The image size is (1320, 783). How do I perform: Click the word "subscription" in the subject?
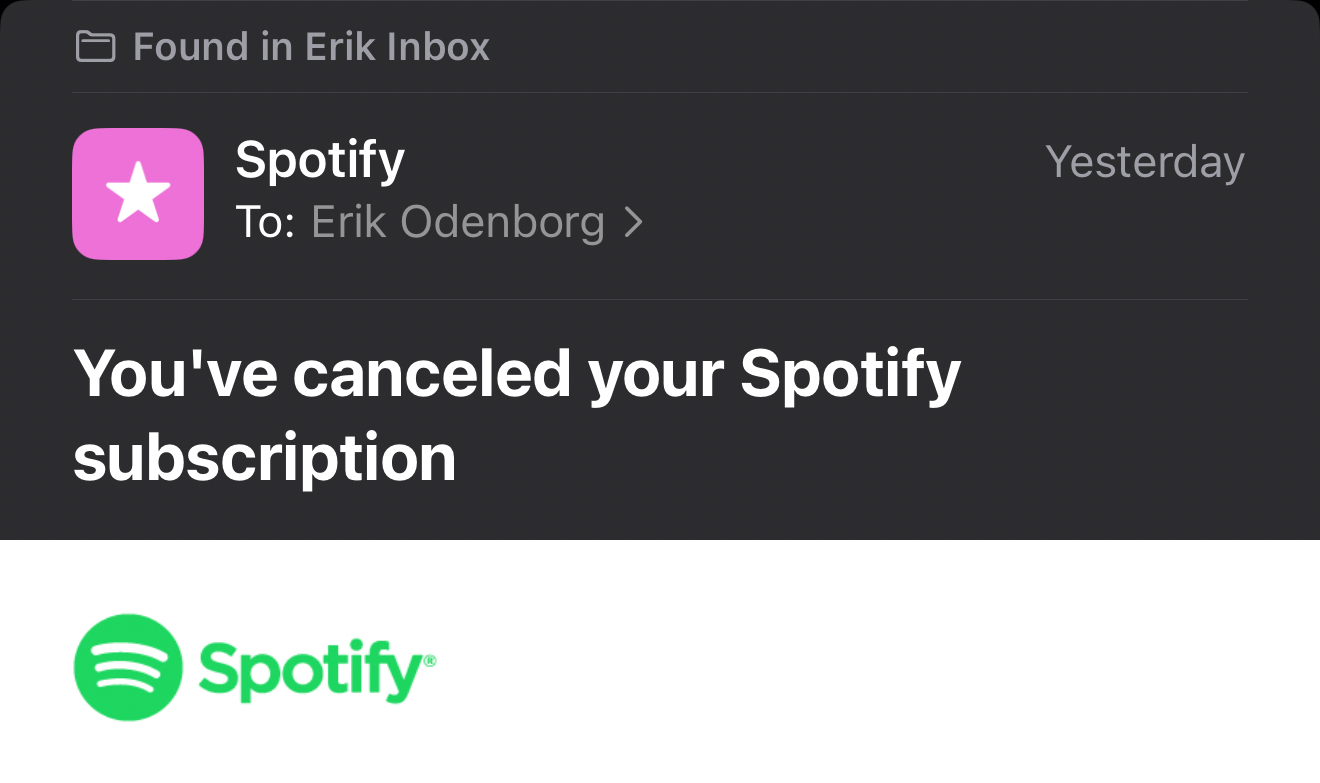[x=265, y=458]
